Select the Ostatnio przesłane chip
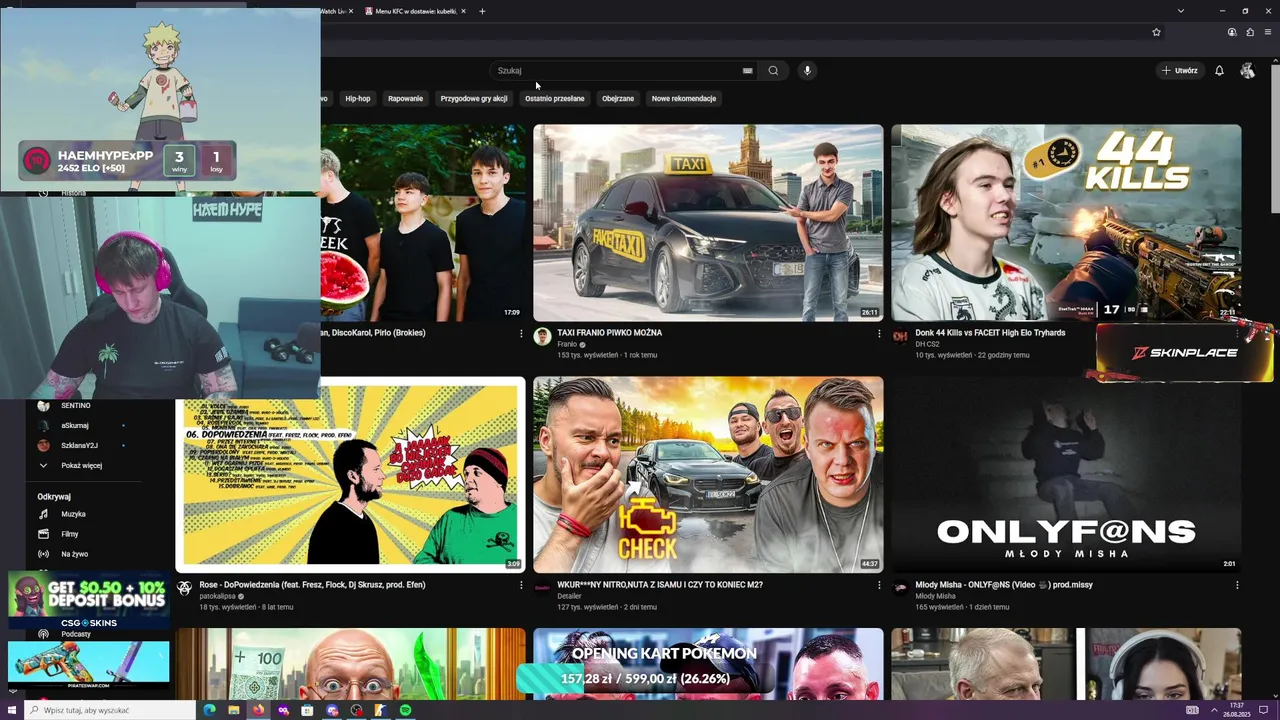1280x720 pixels. click(x=555, y=98)
